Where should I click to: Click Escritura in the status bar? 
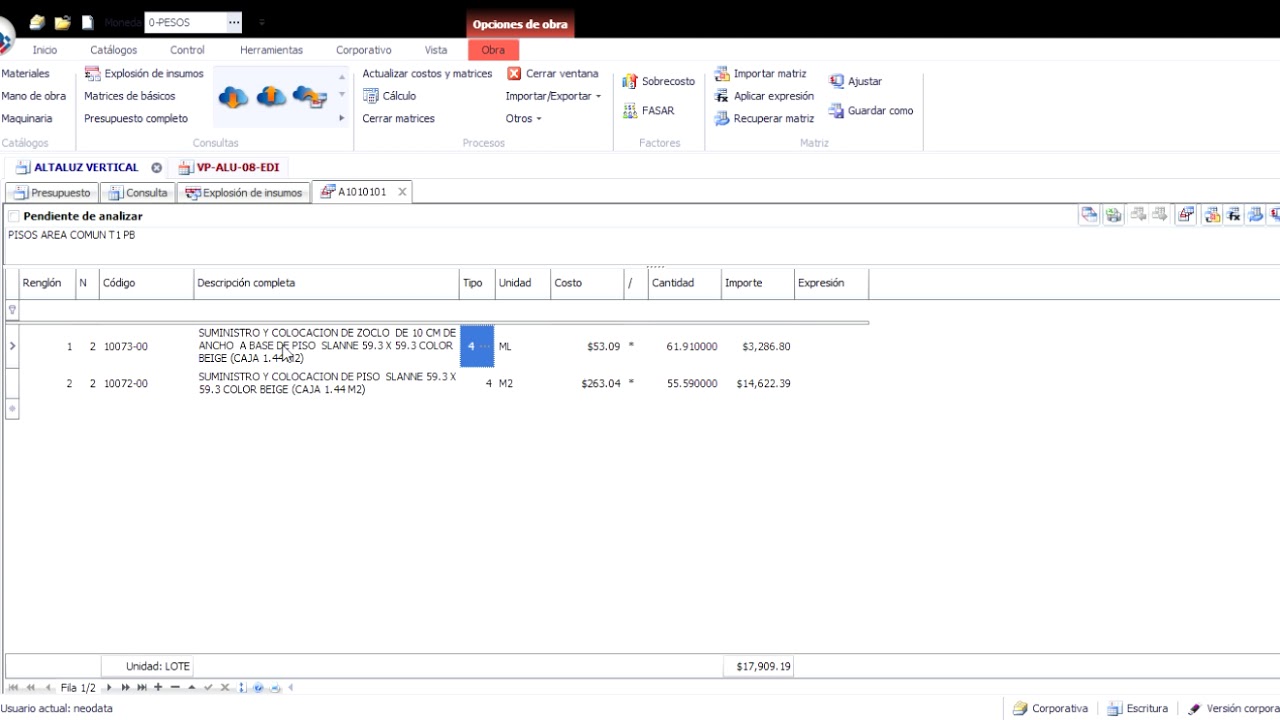point(1137,708)
